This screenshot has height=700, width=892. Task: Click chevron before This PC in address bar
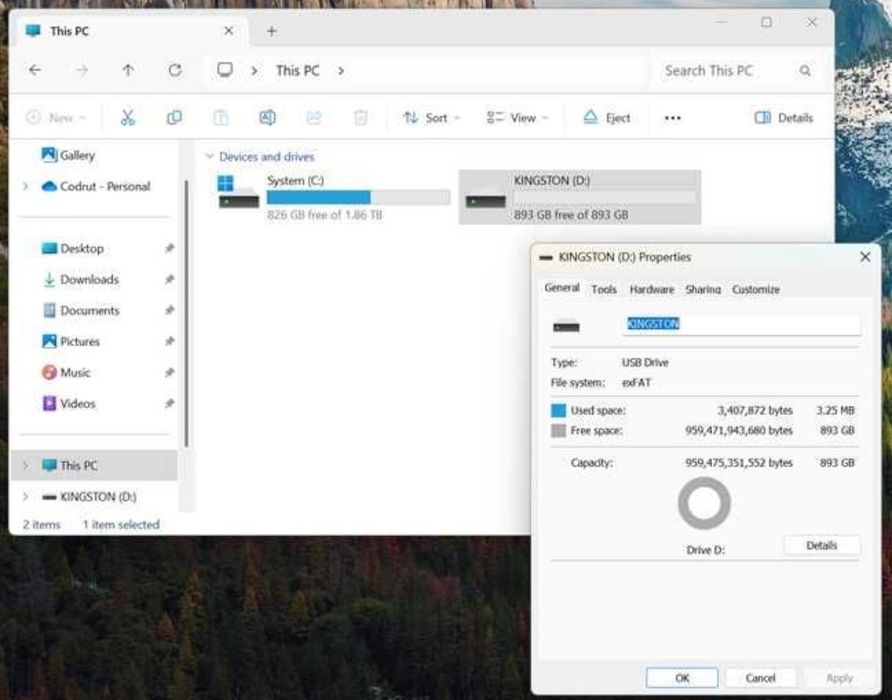pyautogui.click(x=254, y=71)
